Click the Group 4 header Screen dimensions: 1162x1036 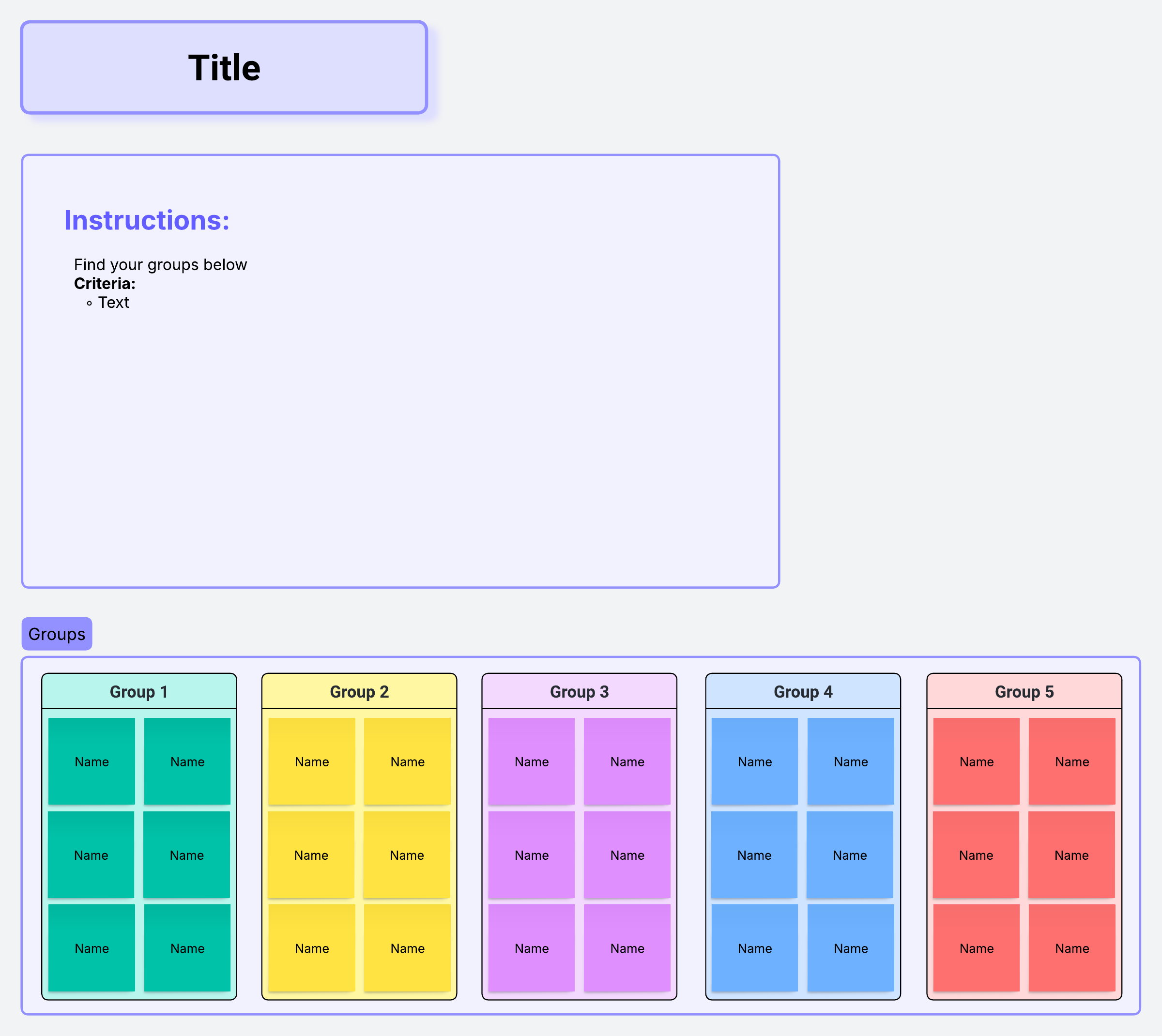[803, 692]
